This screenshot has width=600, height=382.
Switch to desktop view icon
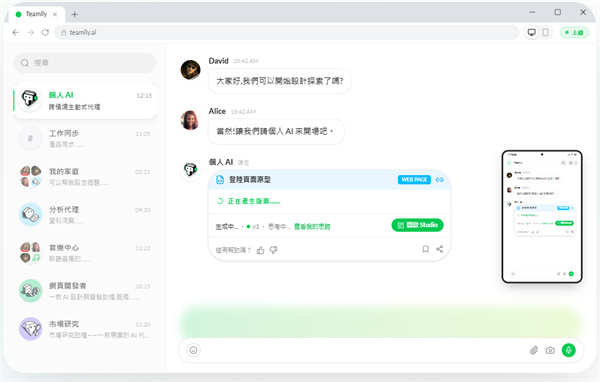point(532,33)
